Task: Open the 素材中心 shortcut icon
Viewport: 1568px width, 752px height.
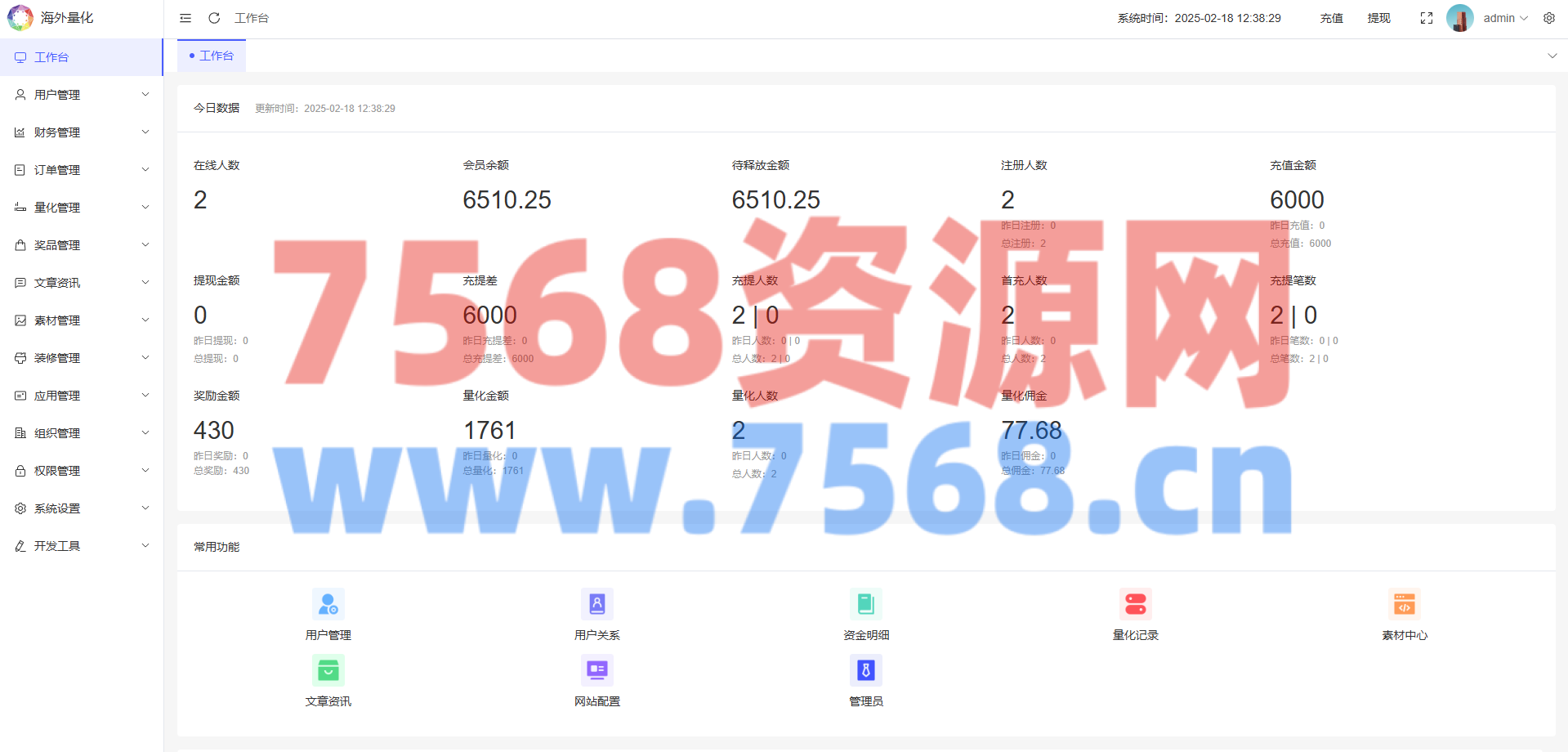Action: pyautogui.click(x=1404, y=605)
